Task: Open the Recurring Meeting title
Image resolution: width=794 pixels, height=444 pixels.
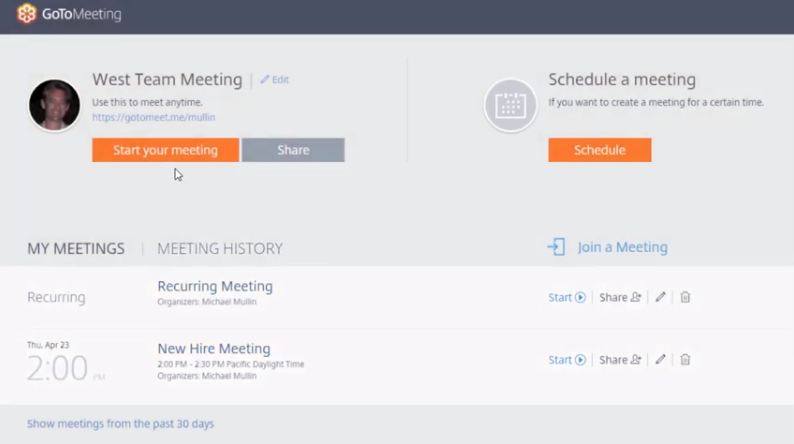Action: pos(215,286)
